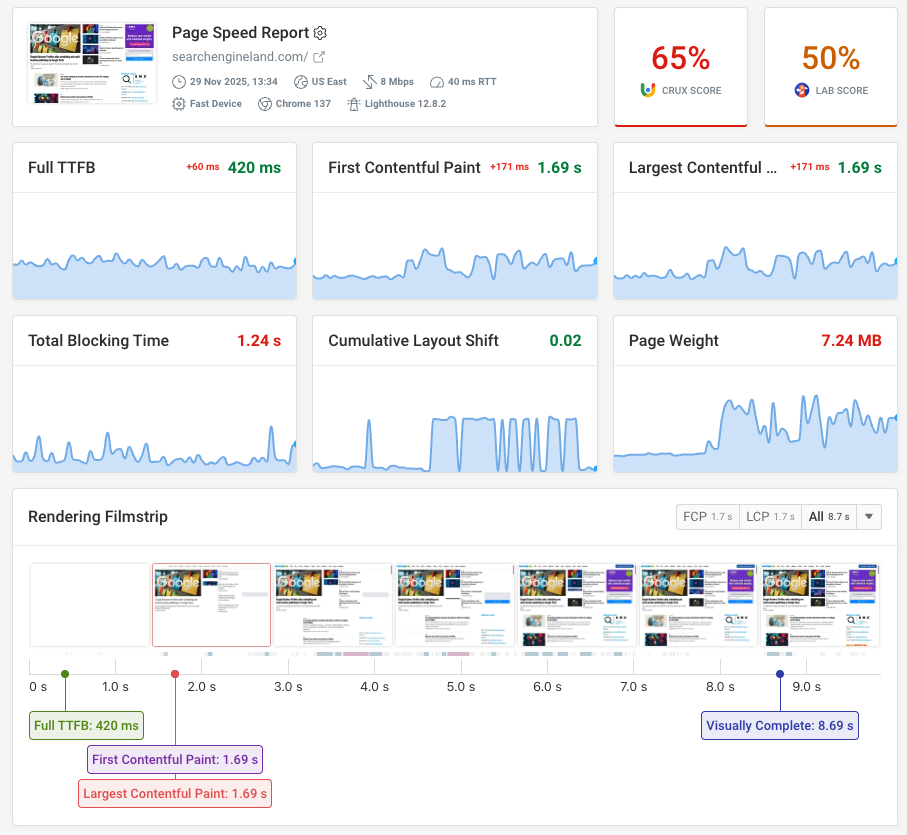The height and width of the screenshot is (835, 907).
Task: Click the Lighthouse 12.8.2 icon
Action: pyautogui.click(x=355, y=103)
